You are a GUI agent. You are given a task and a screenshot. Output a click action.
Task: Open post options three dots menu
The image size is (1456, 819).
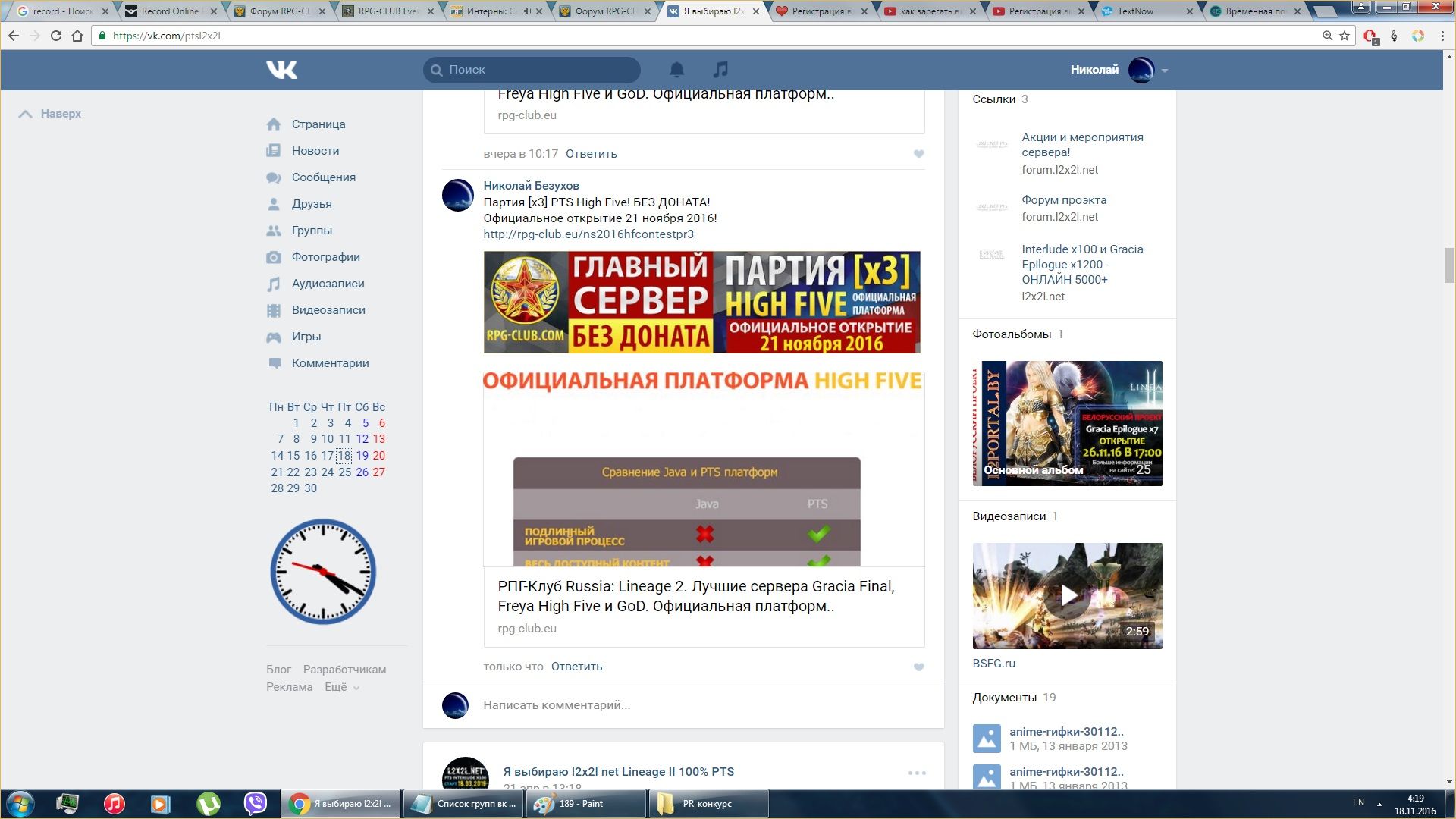coord(917,773)
